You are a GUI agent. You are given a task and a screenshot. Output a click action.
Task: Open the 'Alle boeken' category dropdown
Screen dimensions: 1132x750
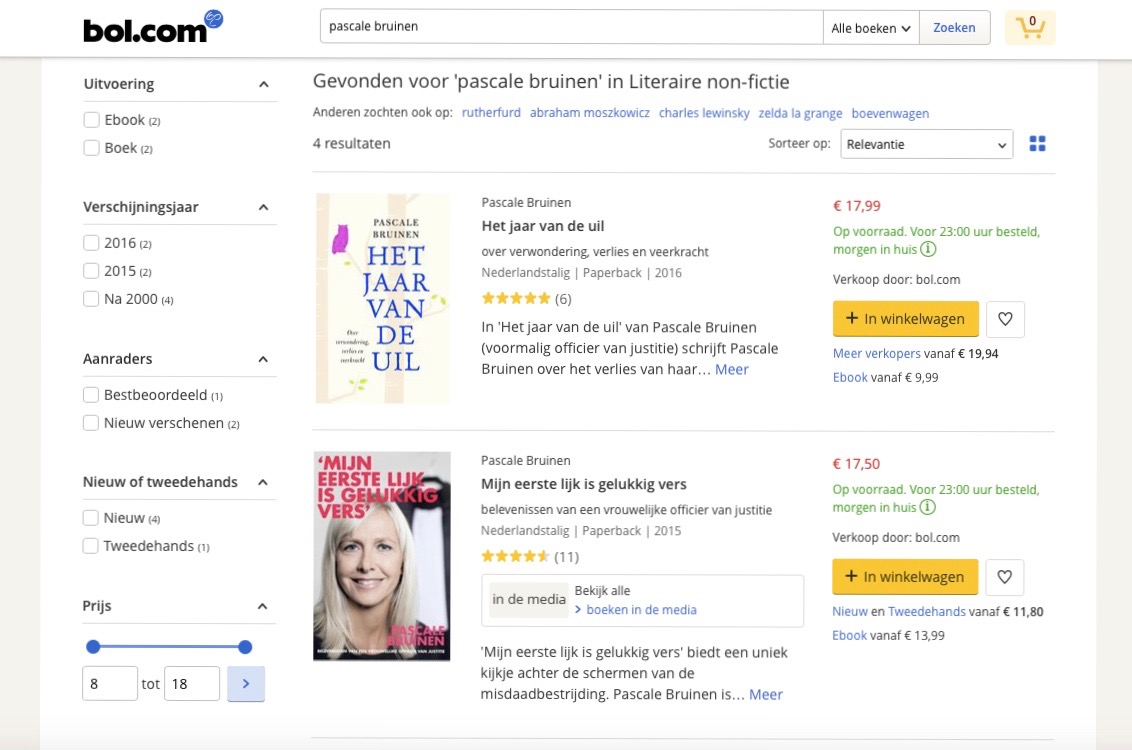pos(871,28)
